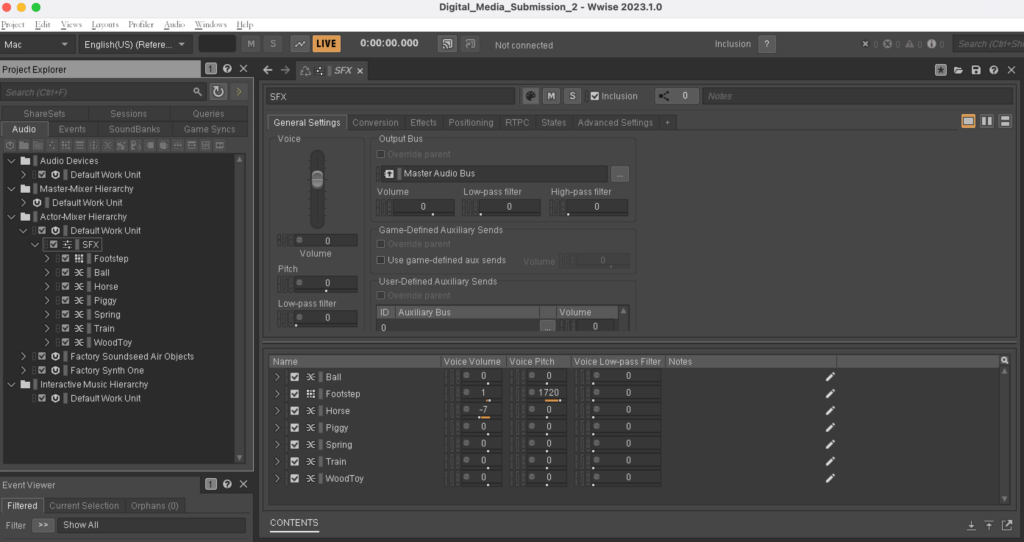Click the navigate back arrow
The width and height of the screenshot is (1024, 542).
pos(267,70)
